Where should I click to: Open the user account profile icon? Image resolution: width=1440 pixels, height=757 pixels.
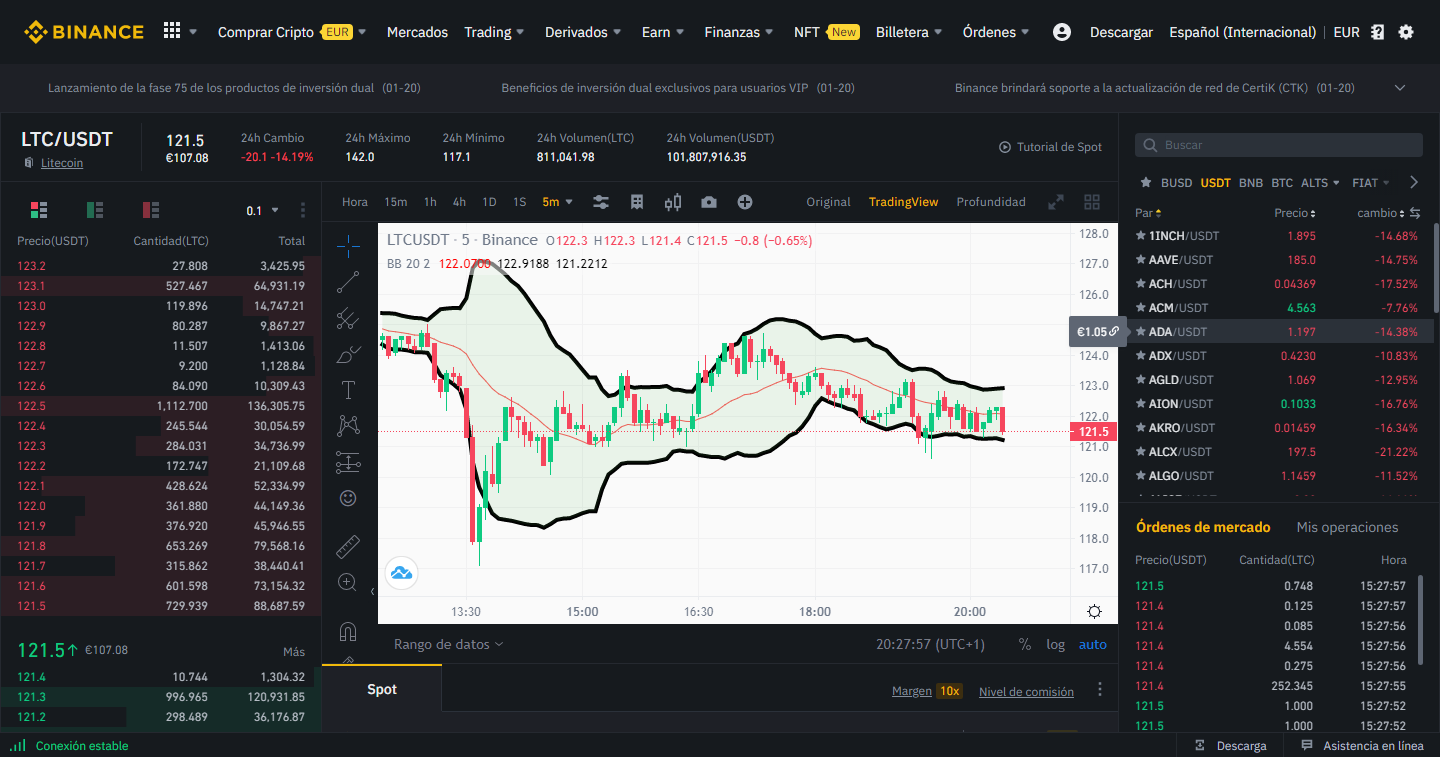1062,32
